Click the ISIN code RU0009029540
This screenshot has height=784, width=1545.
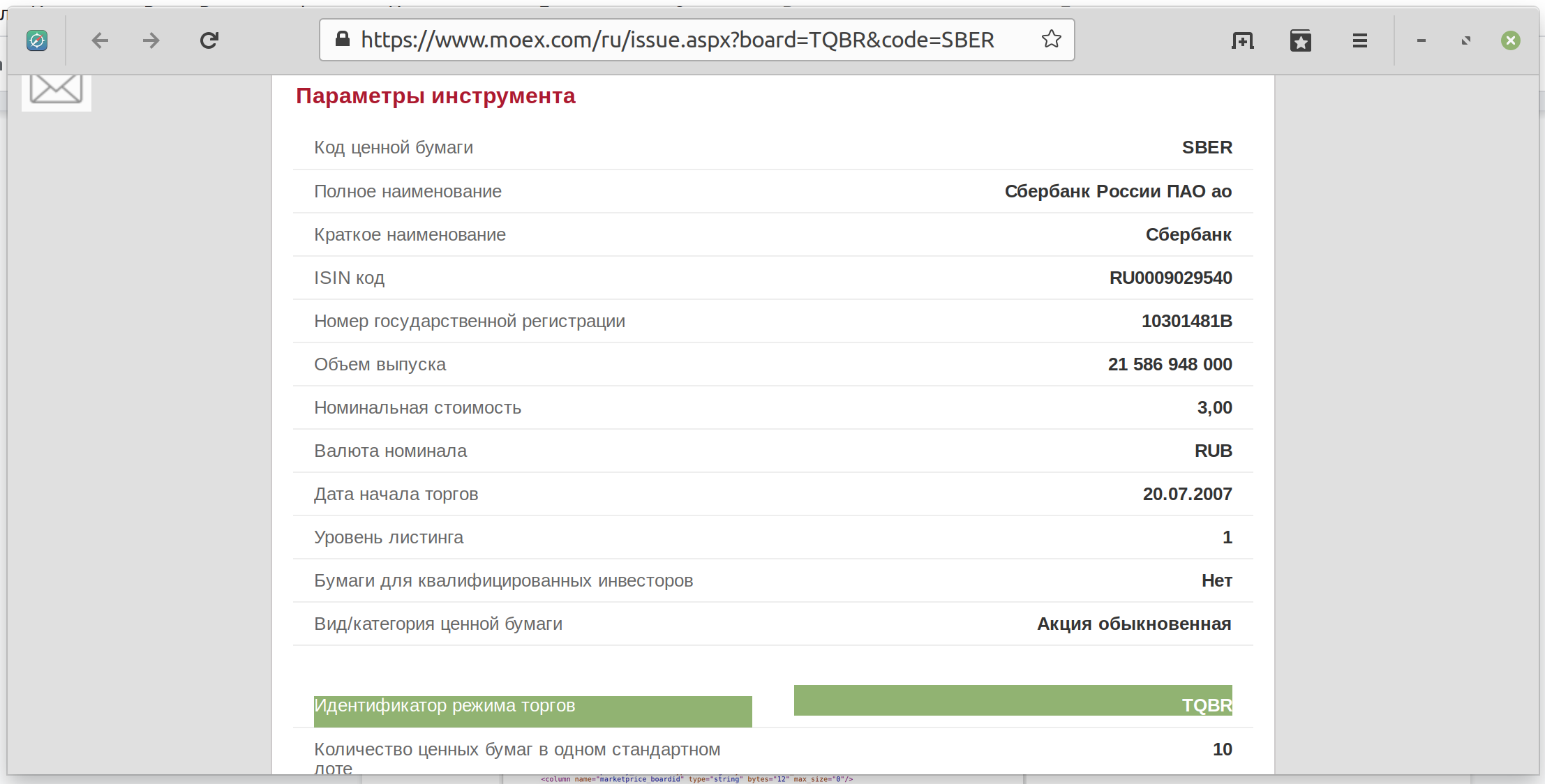[1171, 278]
